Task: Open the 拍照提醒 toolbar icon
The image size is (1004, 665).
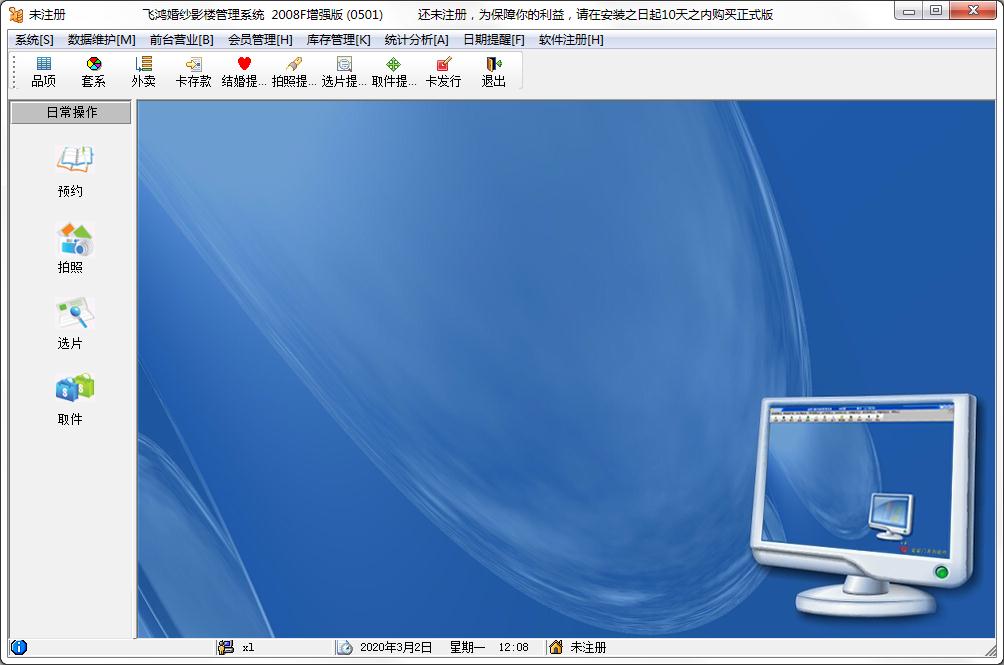Action: (294, 72)
